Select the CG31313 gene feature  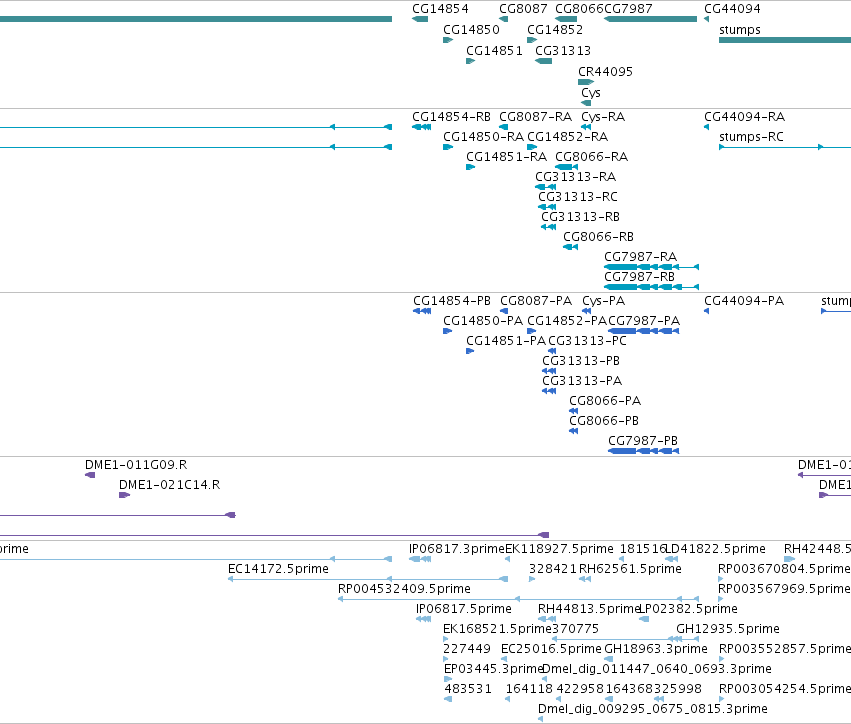pos(543,61)
